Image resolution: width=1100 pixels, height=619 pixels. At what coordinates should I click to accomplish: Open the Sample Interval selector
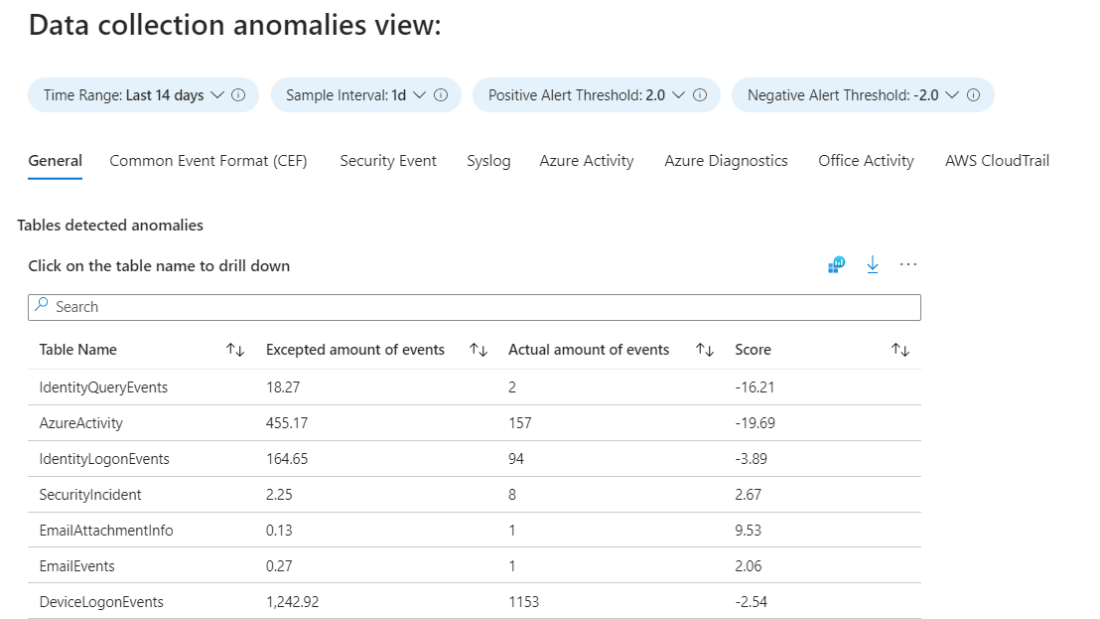pyautogui.click(x=421, y=95)
